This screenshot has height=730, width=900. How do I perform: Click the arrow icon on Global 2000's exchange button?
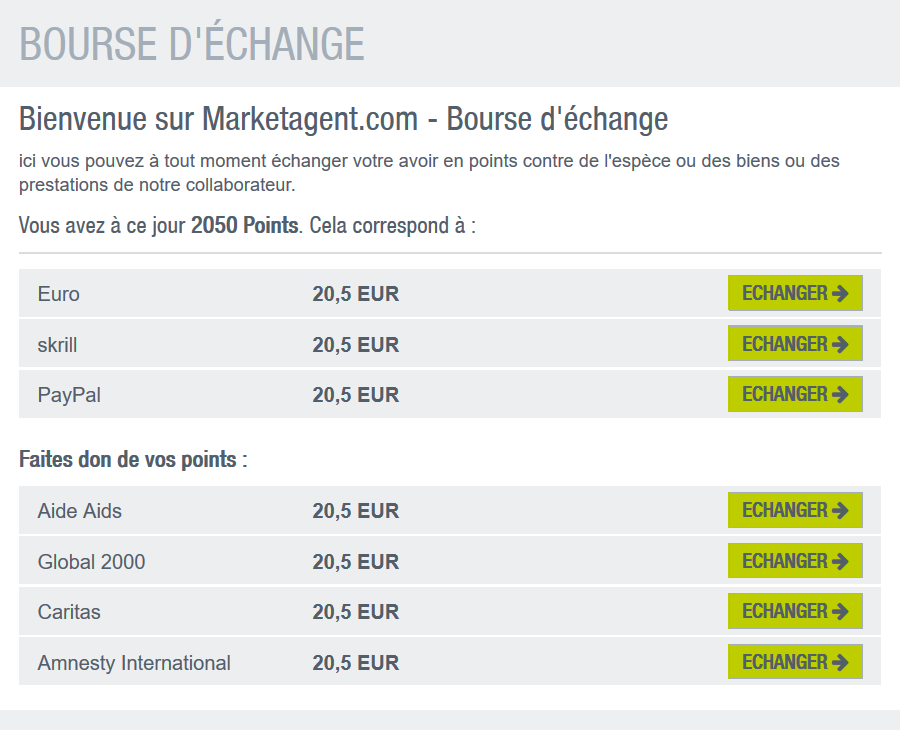pyautogui.click(x=843, y=560)
